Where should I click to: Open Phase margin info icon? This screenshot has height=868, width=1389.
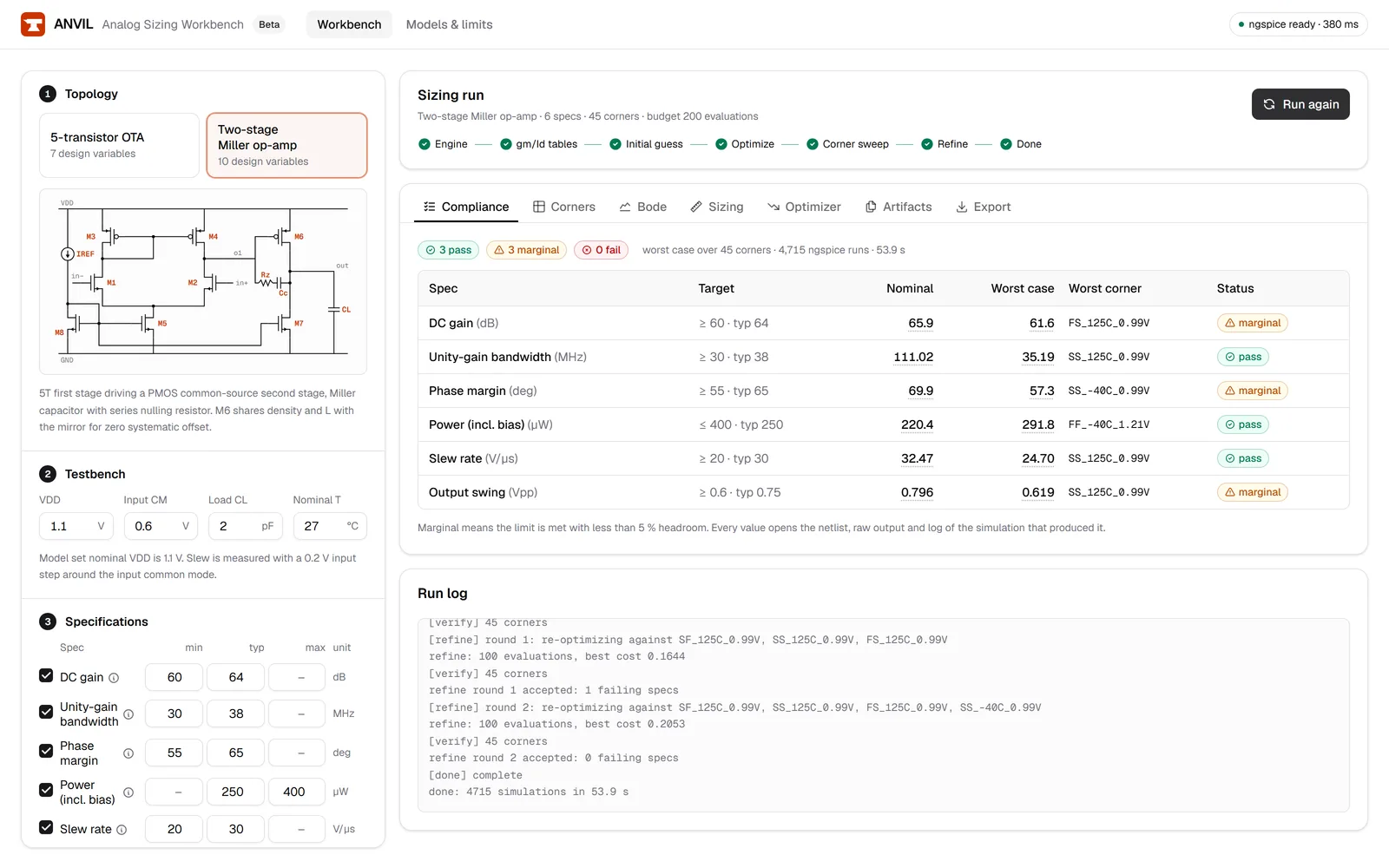(128, 753)
